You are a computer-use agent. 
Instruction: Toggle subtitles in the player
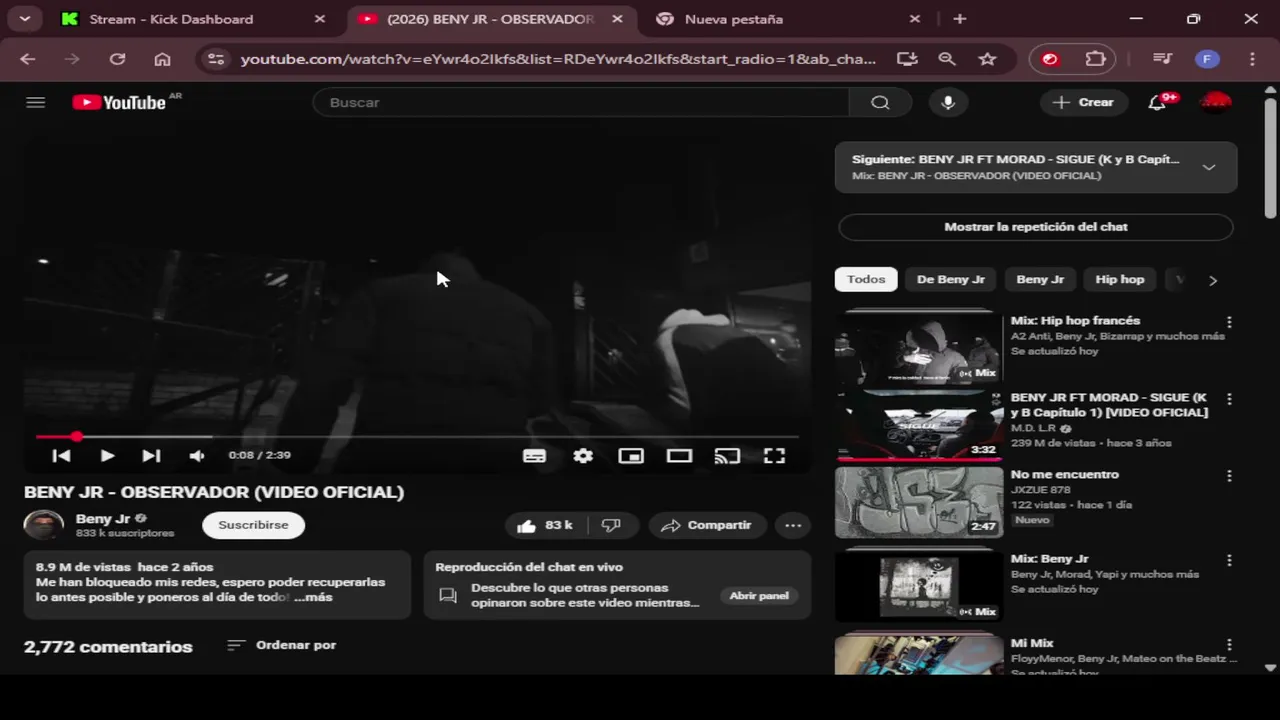(534, 456)
